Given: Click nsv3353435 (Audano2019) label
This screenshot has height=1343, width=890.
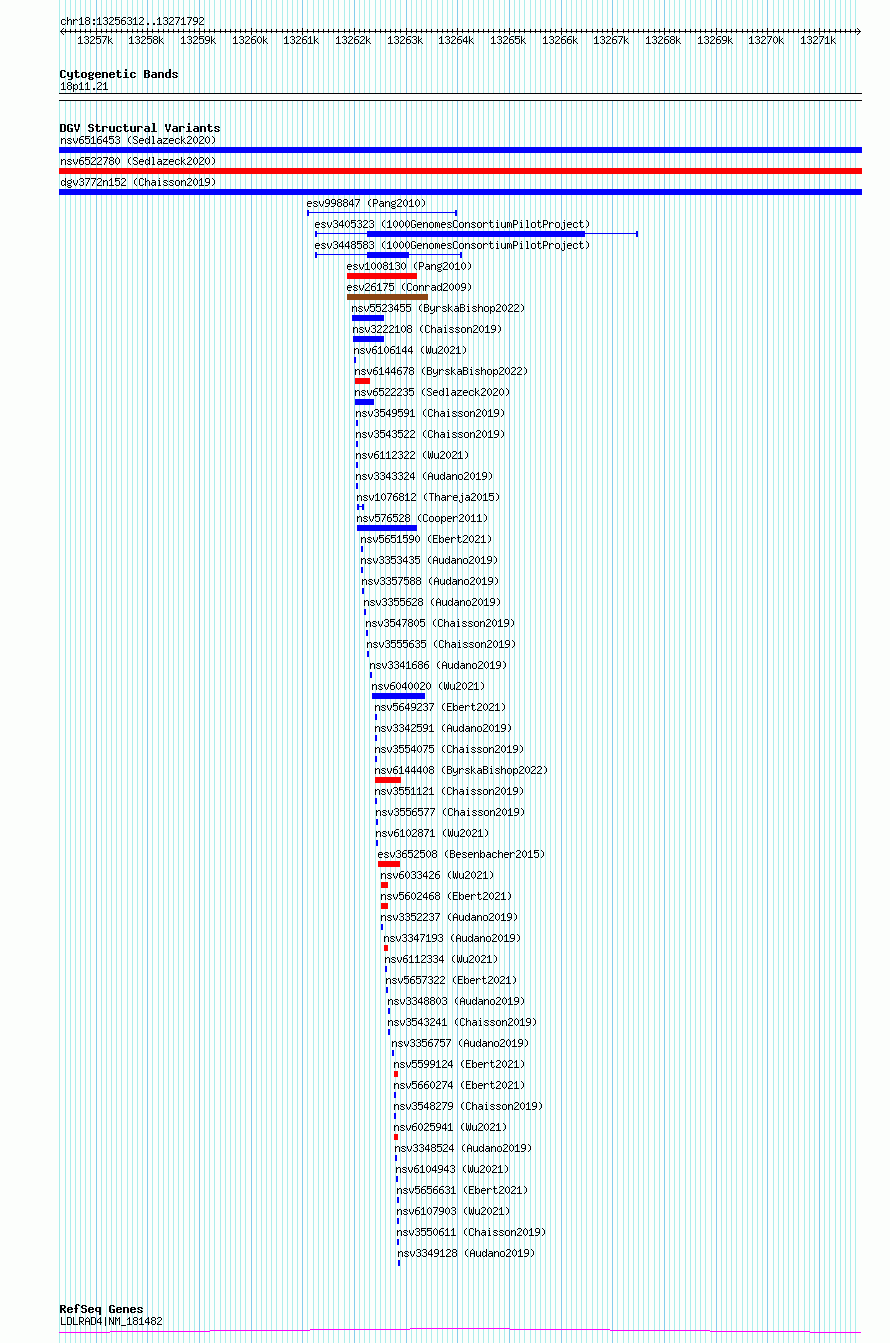Looking at the screenshot, I should click(430, 560).
